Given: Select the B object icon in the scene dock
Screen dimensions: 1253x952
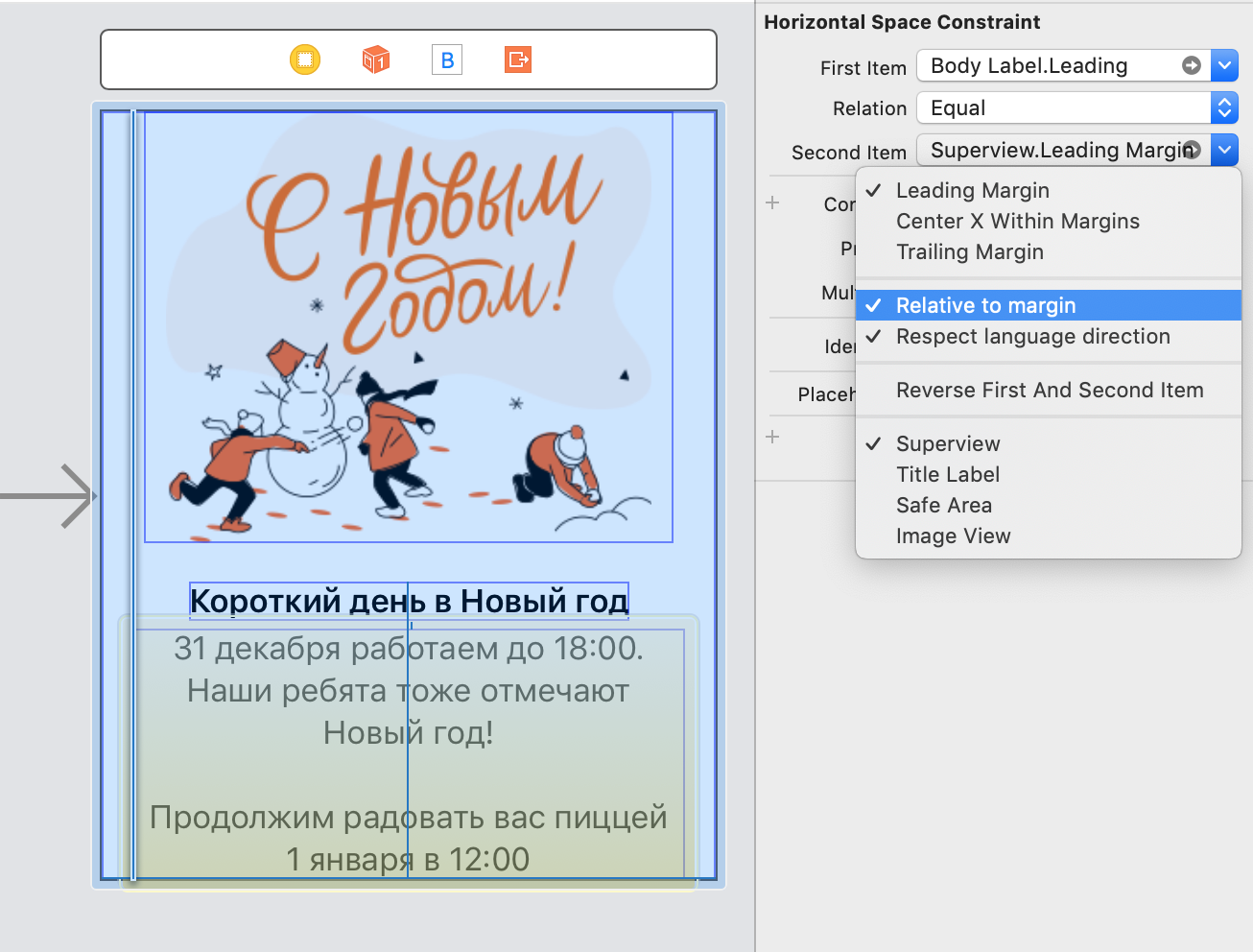Looking at the screenshot, I should tap(446, 59).
